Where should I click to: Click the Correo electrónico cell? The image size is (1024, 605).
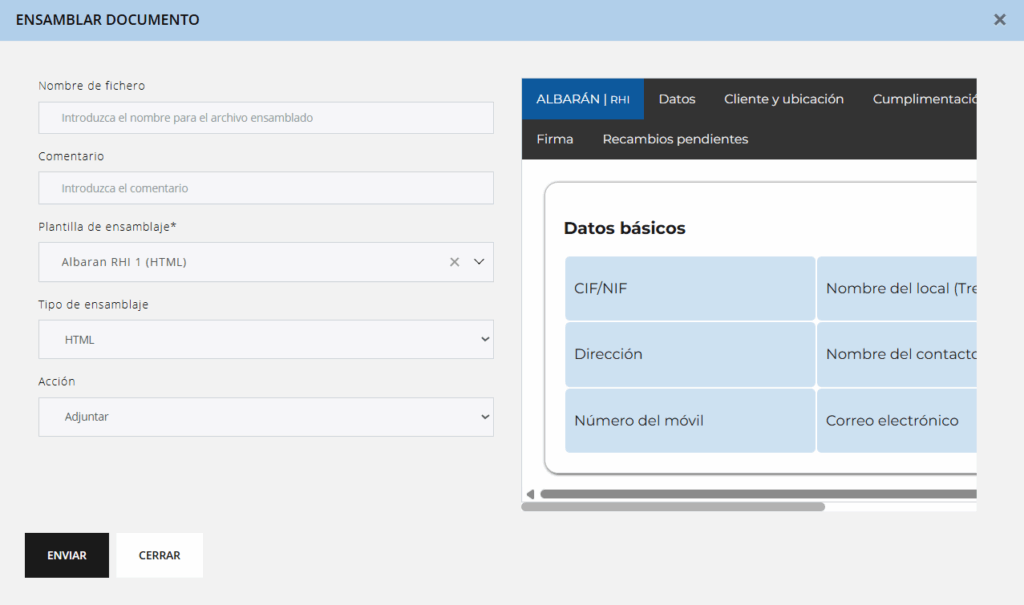(x=896, y=421)
